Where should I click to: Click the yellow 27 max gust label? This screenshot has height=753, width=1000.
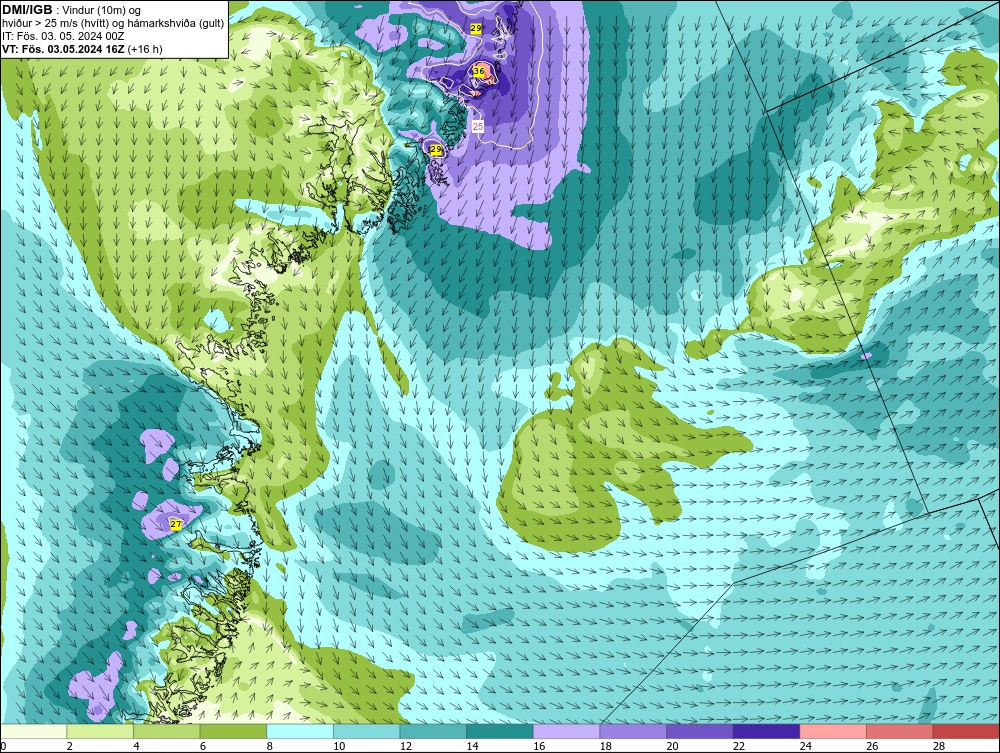(176, 524)
